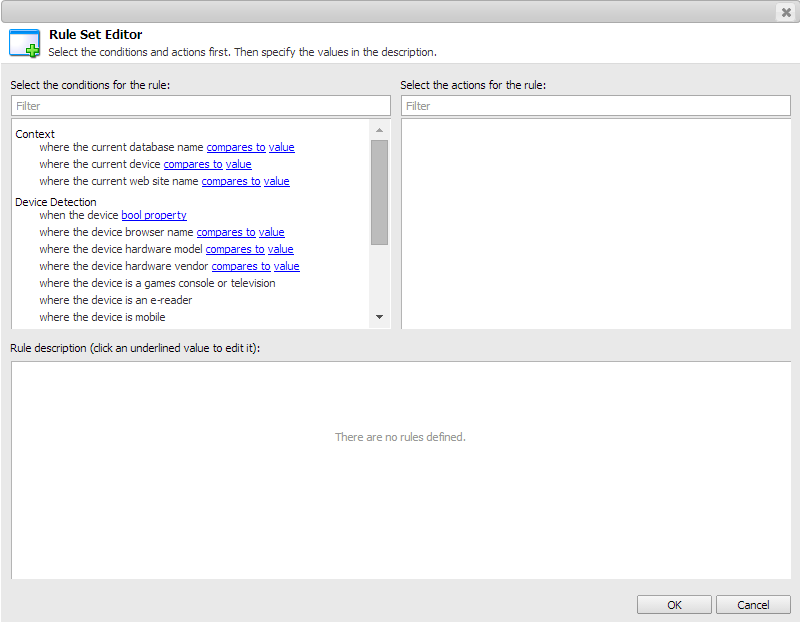
Task: Edit the 'value' link for current web site name
Action: (276, 181)
